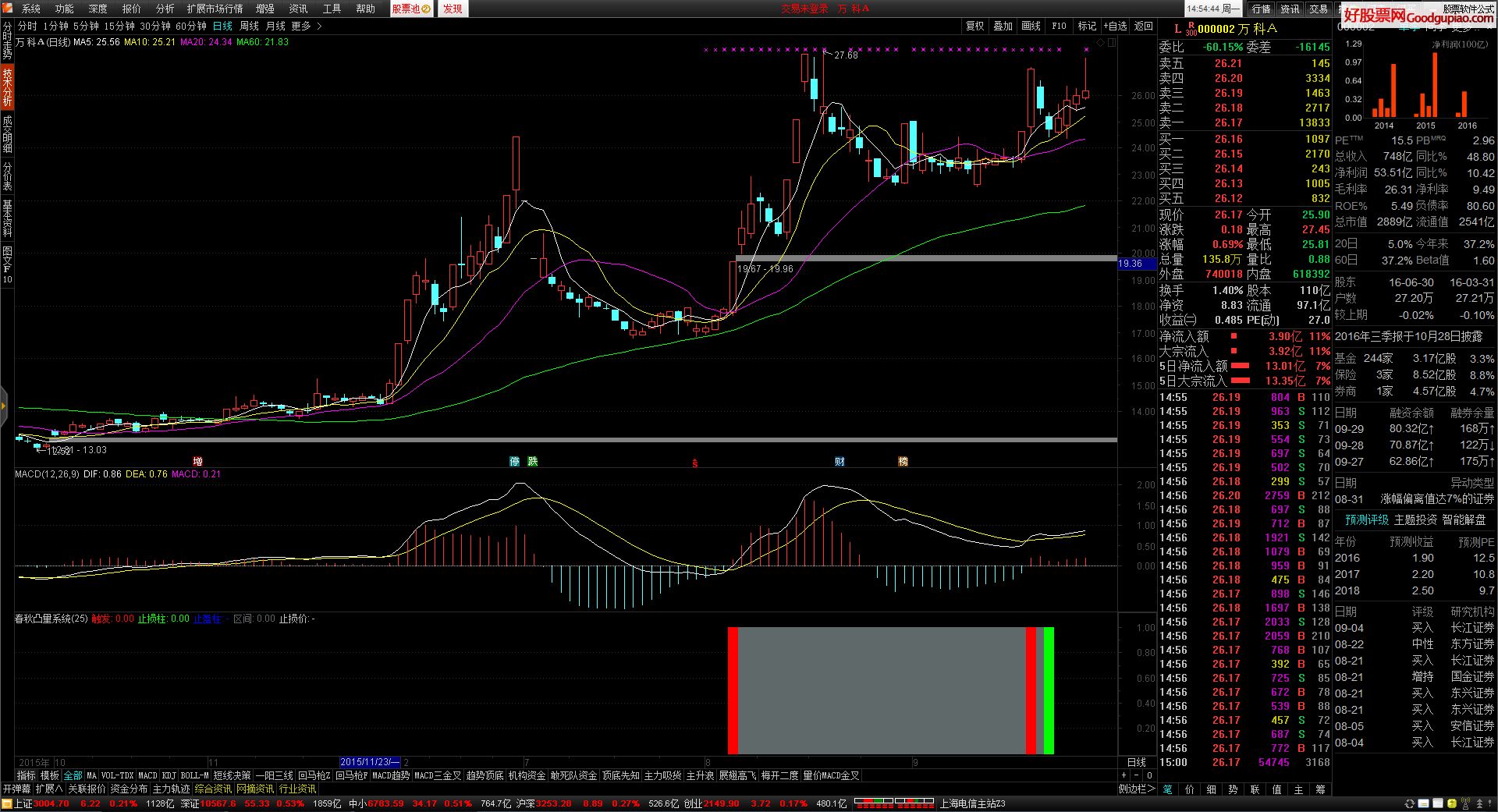
Task: Click the 预测评级 tab in the right panel
Action: 1367,519
